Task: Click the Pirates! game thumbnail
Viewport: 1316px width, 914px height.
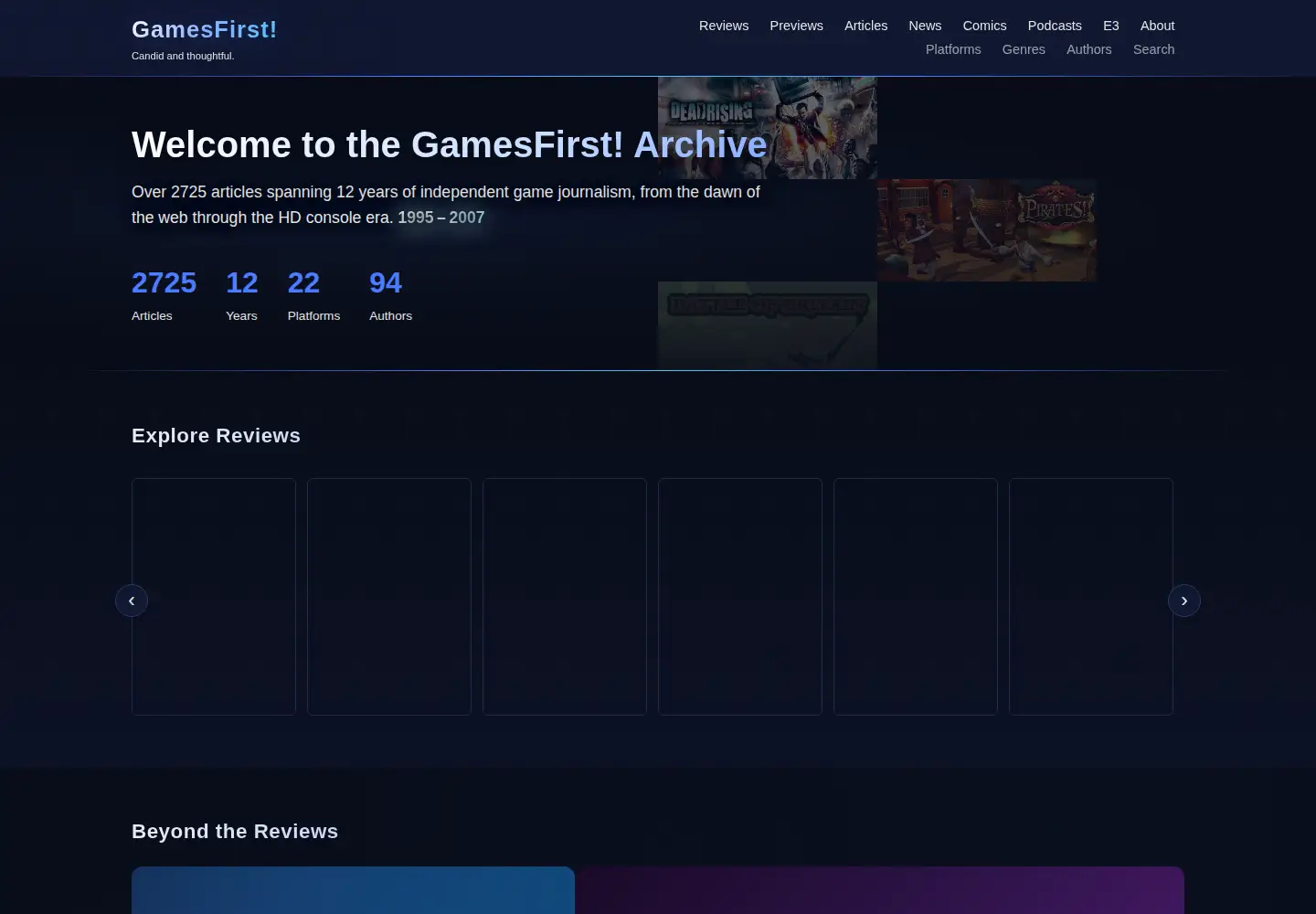Action: pos(987,230)
